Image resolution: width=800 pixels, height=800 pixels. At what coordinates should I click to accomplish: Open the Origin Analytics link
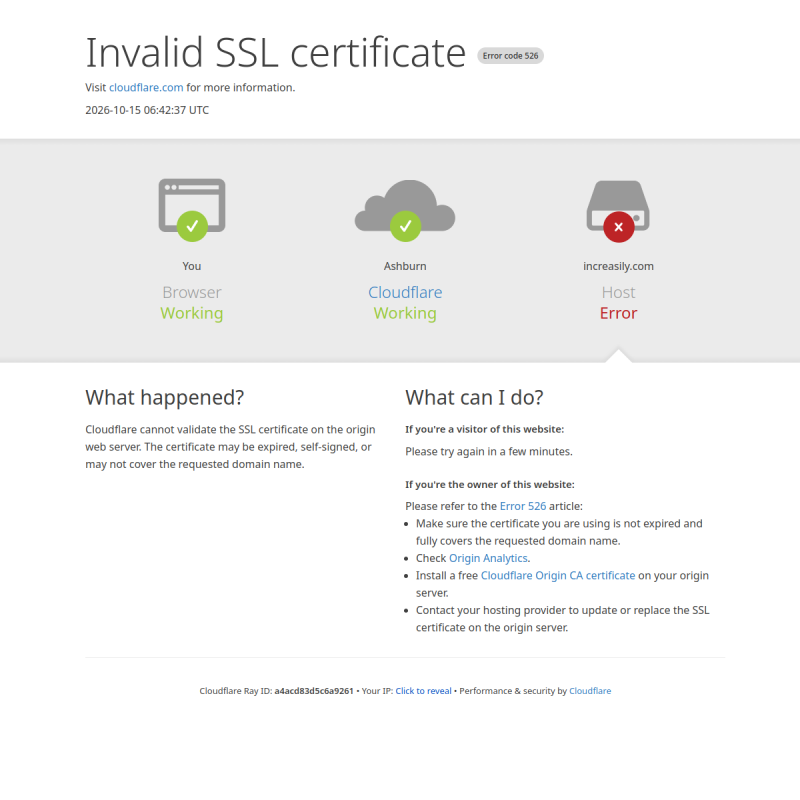488,558
